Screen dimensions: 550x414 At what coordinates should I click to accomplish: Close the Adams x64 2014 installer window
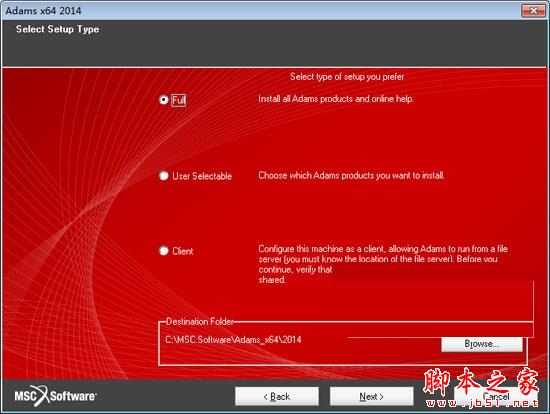[x=533, y=11]
